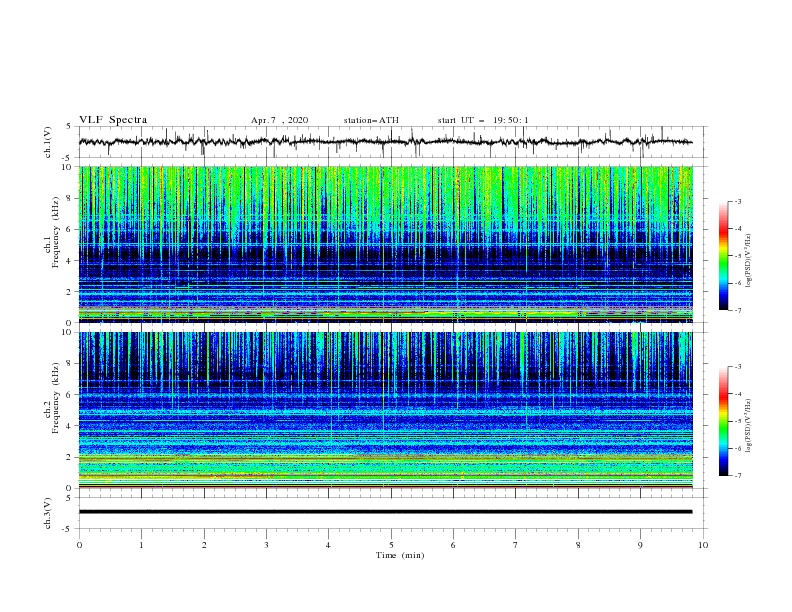Viewport: 792px width, 612px height.
Task: Click the "5" tick label on time axis
Action: [x=391, y=545]
